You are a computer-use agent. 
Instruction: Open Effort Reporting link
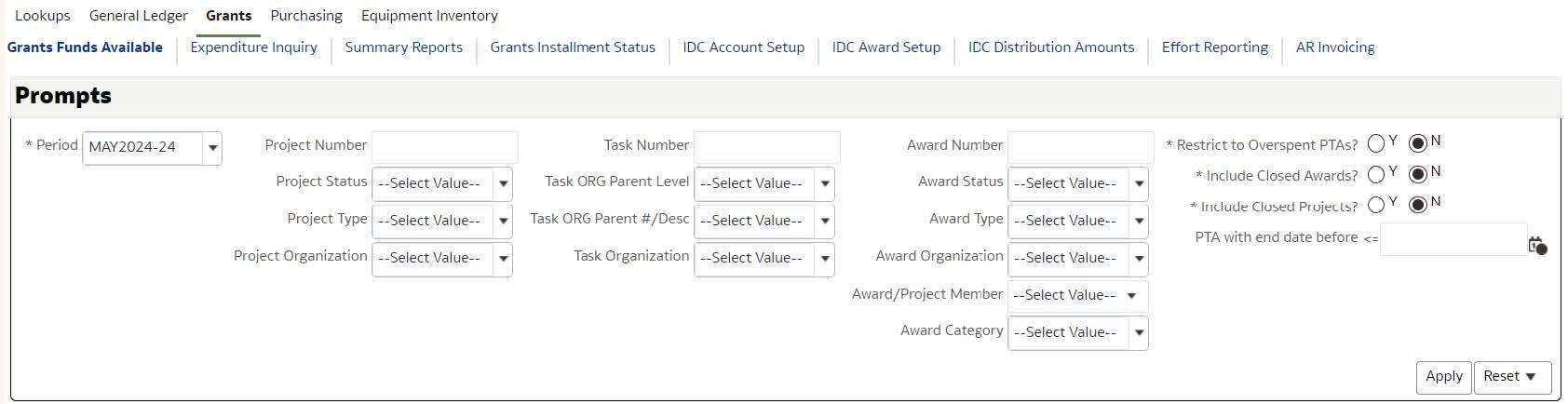click(x=1214, y=47)
